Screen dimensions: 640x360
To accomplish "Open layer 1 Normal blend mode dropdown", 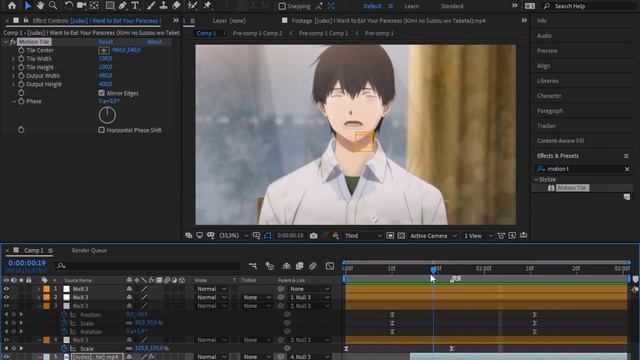I will (x=211, y=289).
